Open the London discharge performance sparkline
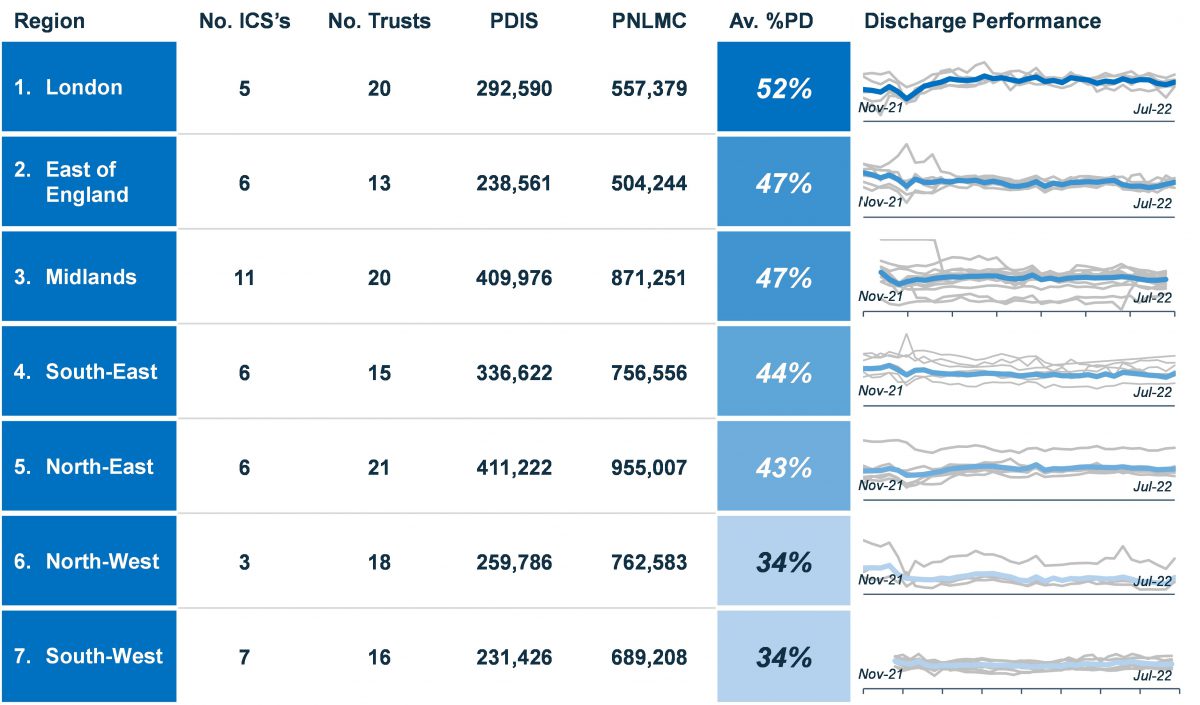The width and height of the screenshot is (1200, 705). click(x=1018, y=90)
